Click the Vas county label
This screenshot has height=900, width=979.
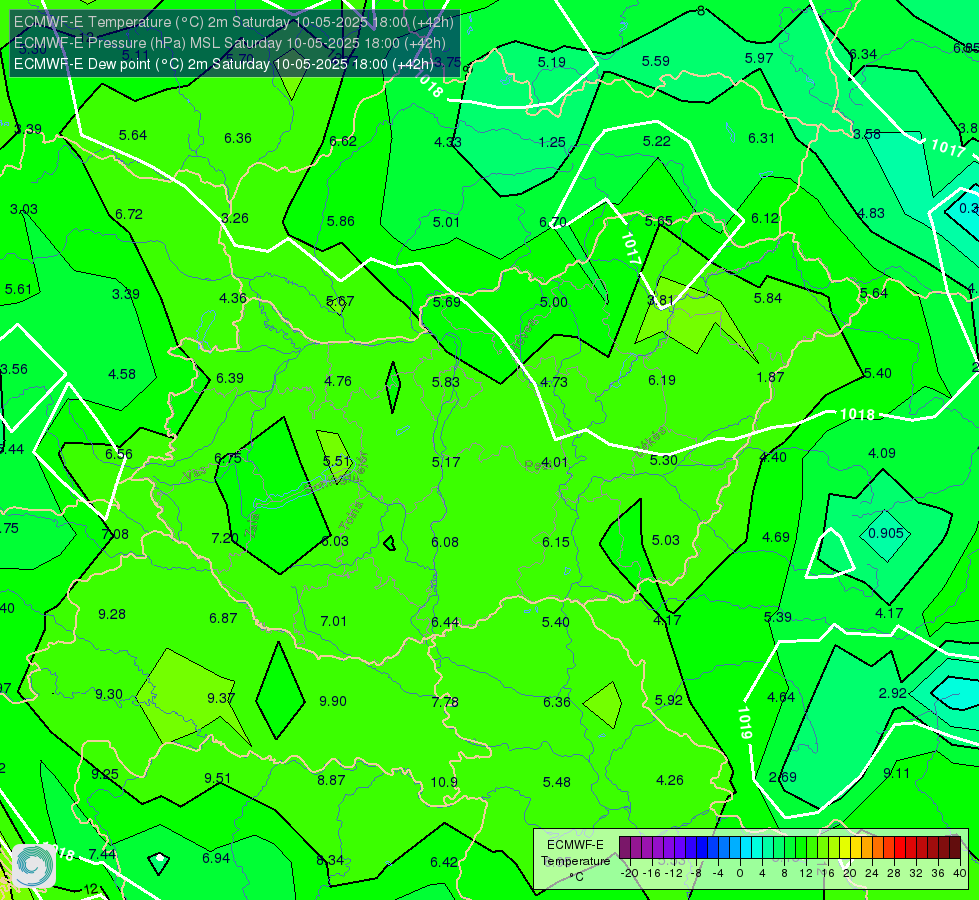pyautogui.click(x=194, y=473)
